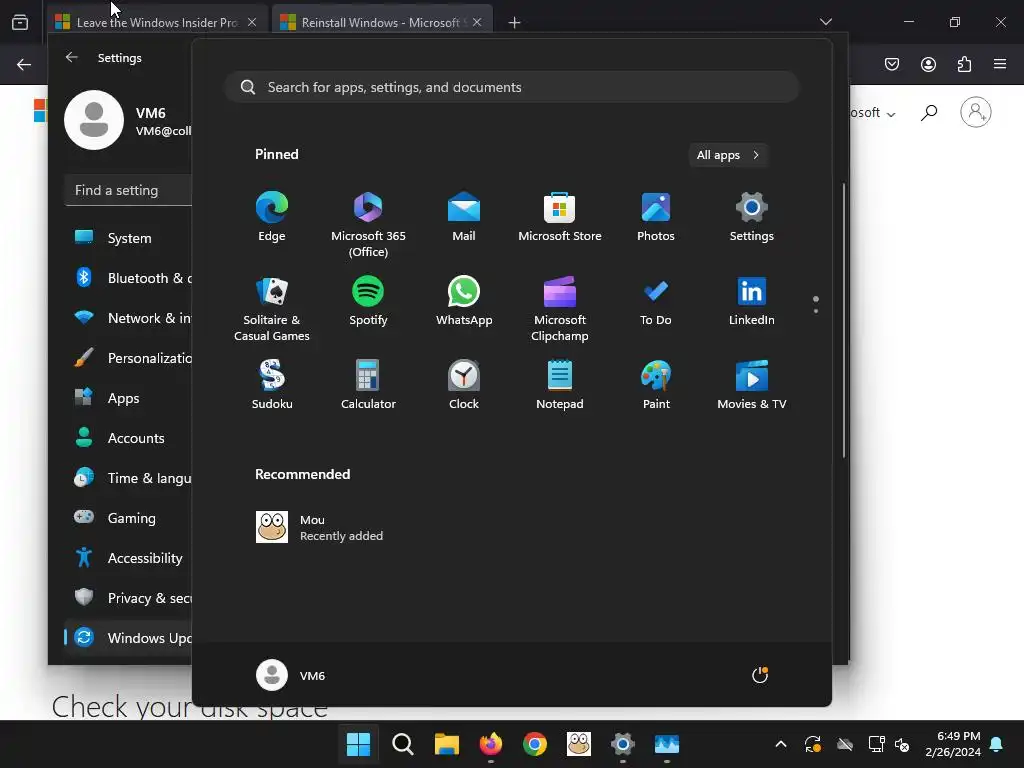Viewport: 1024px width, 768px height.
Task: Open the Paint app
Action: [x=656, y=385]
